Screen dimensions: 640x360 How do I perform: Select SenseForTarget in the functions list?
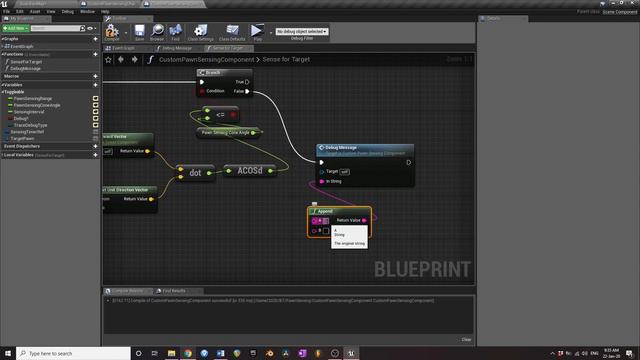[26, 62]
